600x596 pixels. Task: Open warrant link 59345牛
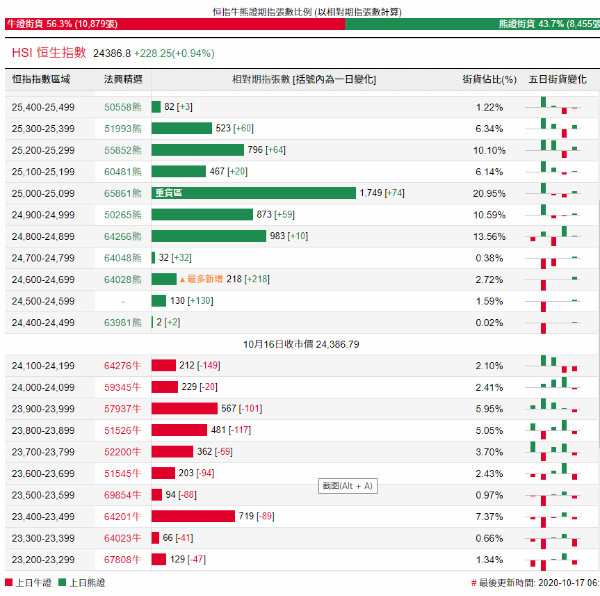[x=122, y=388]
